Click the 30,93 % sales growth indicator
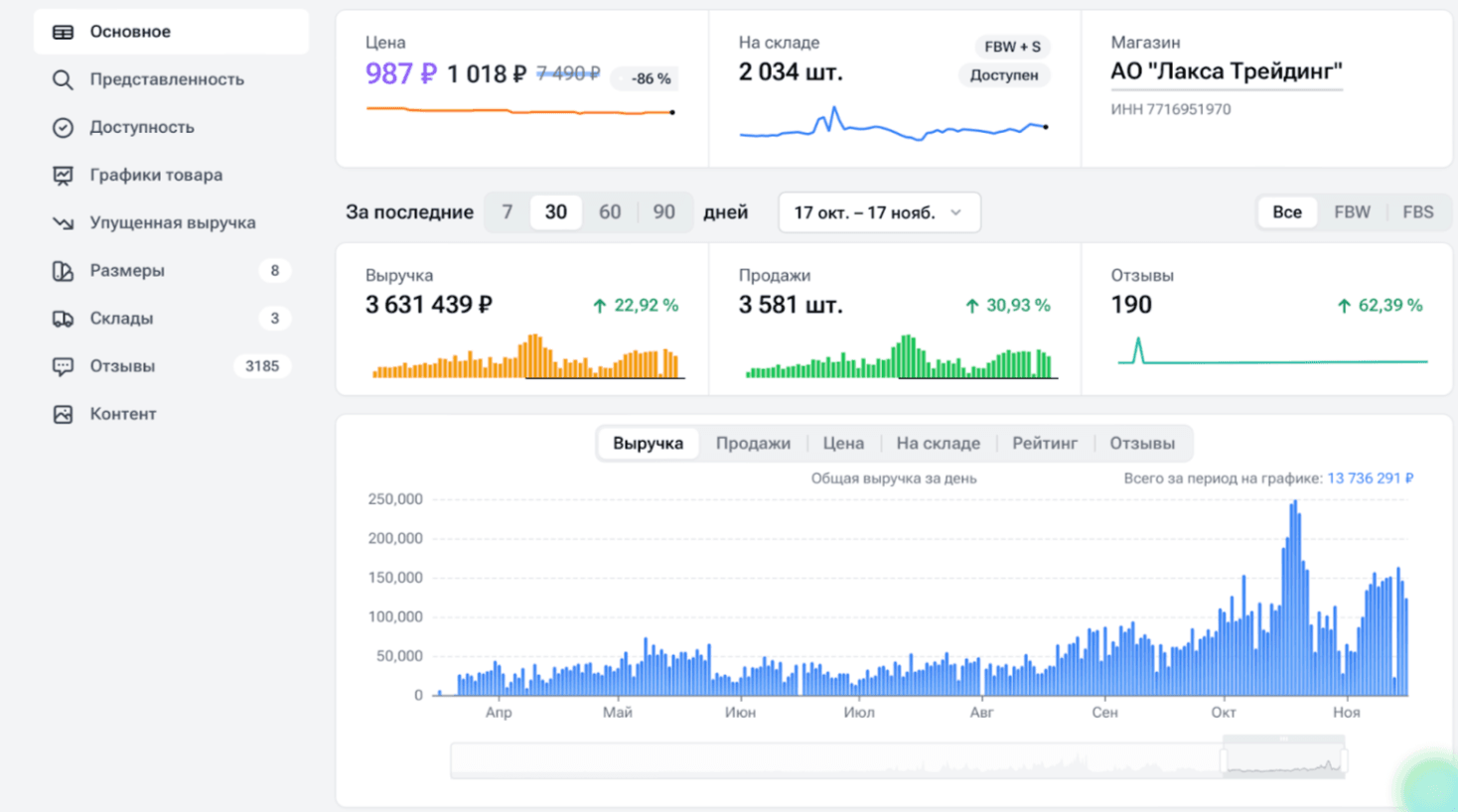The height and width of the screenshot is (812, 1458). coord(1008,306)
